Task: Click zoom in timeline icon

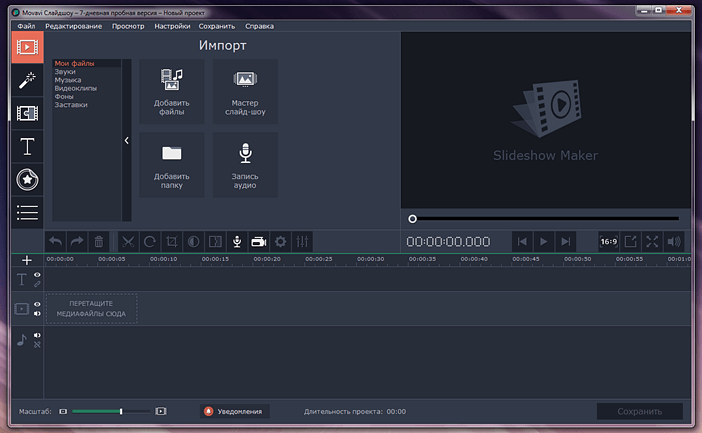Action: pyautogui.click(x=161, y=412)
